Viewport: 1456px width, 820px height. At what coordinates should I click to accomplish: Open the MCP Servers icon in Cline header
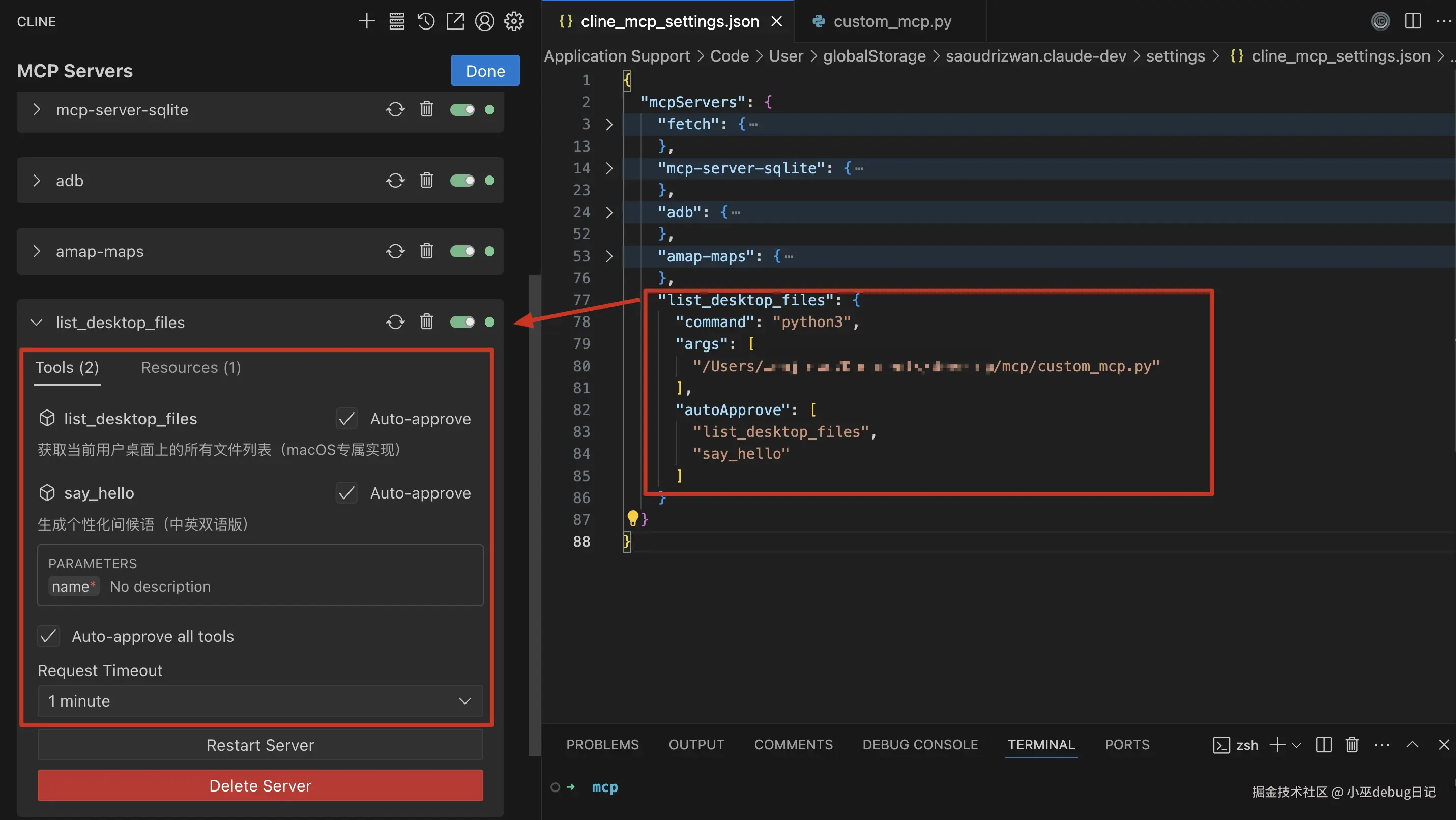(x=397, y=21)
